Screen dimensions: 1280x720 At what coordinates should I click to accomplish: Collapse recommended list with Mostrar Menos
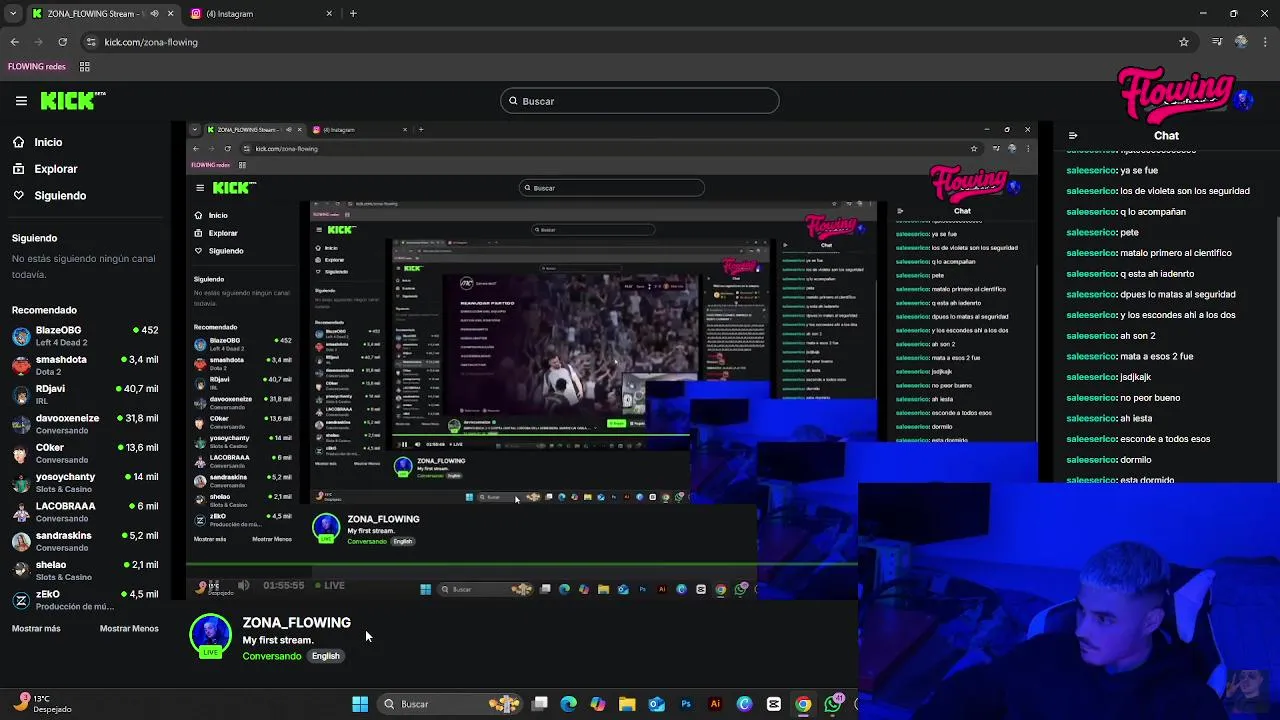(129, 628)
